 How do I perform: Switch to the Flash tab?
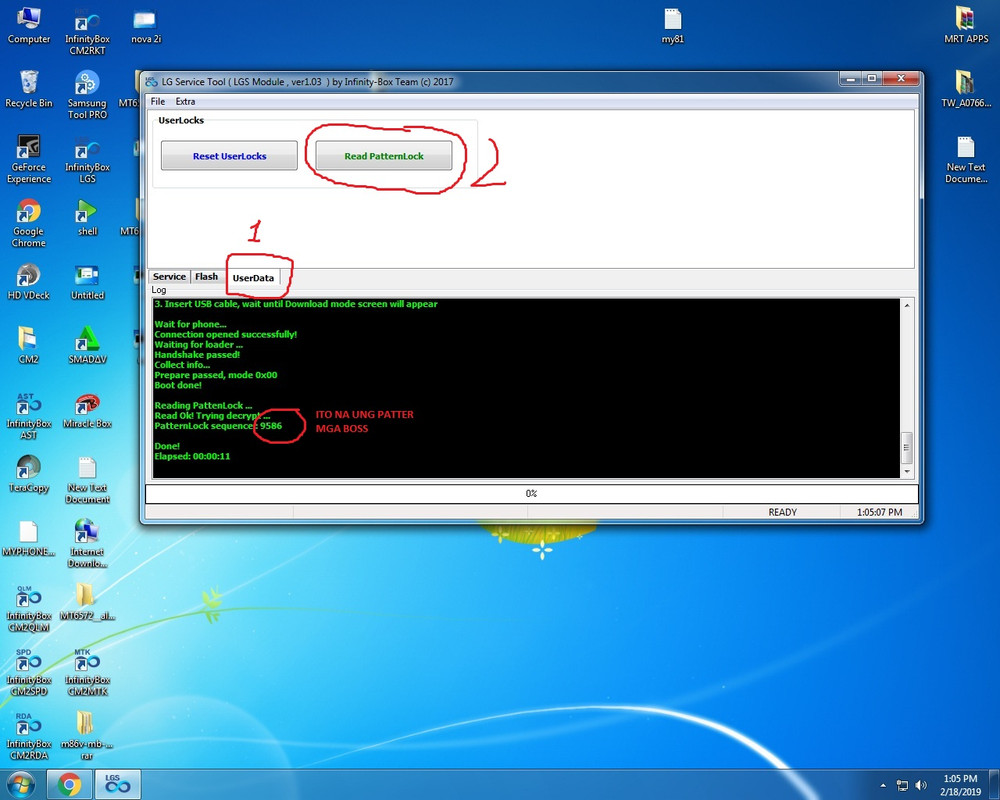coord(206,276)
